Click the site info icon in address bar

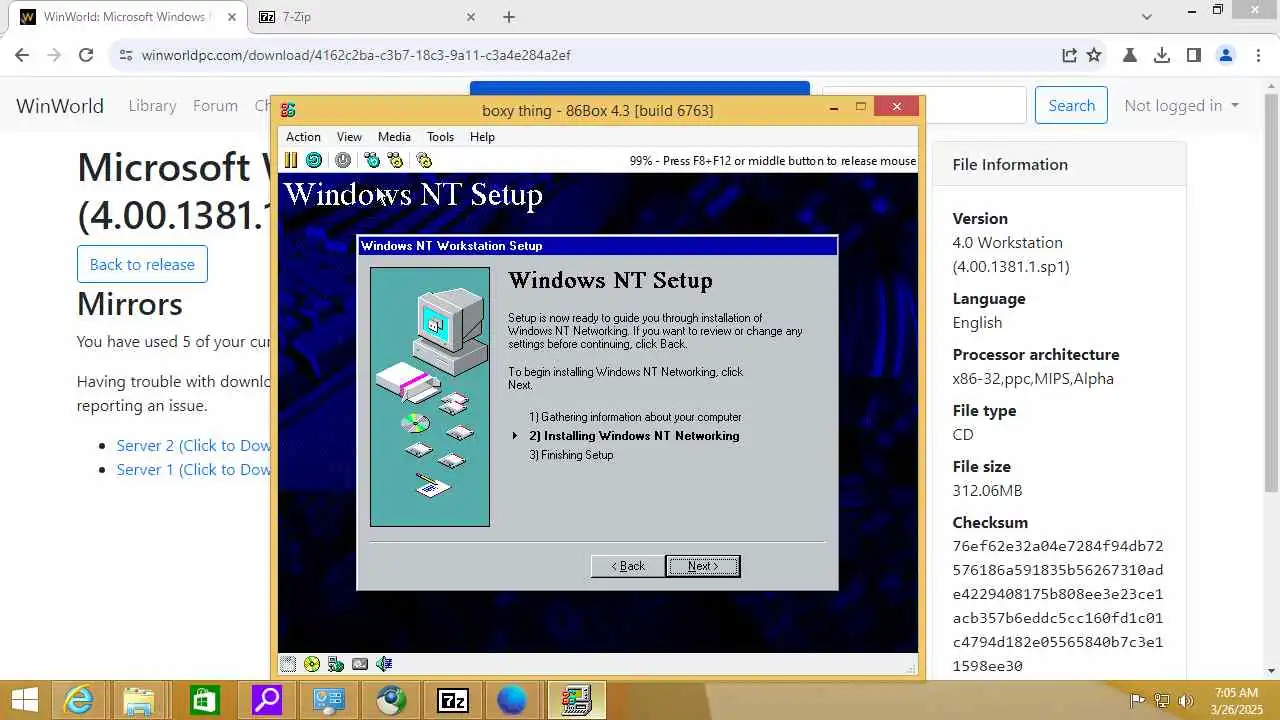pos(125,55)
